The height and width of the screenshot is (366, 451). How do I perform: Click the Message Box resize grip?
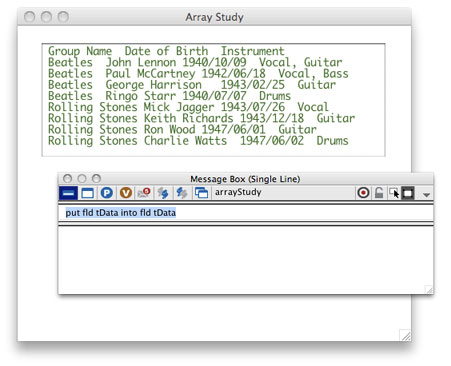tap(429, 289)
